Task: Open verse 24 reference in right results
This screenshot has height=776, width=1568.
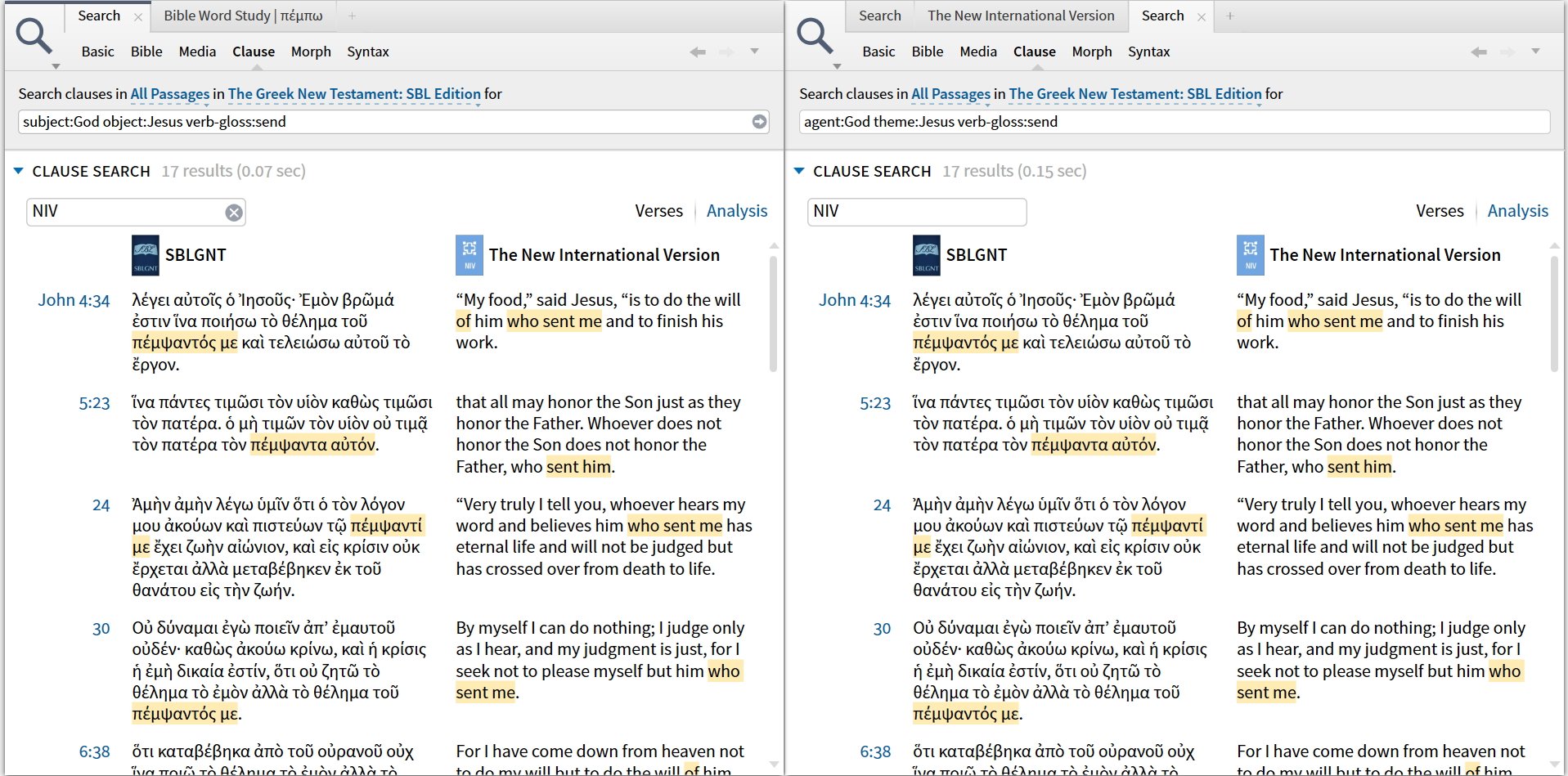Action: click(882, 505)
